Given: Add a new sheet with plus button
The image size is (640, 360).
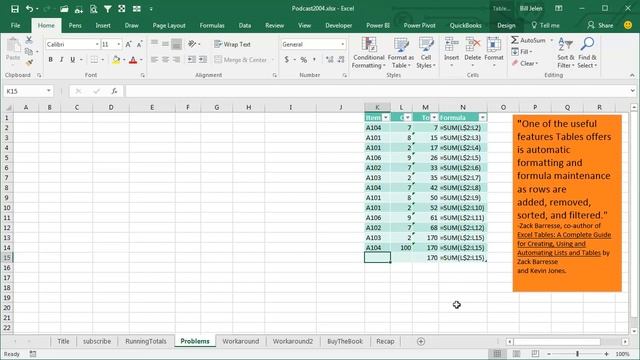Looking at the screenshot, I should tap(421, 341).
